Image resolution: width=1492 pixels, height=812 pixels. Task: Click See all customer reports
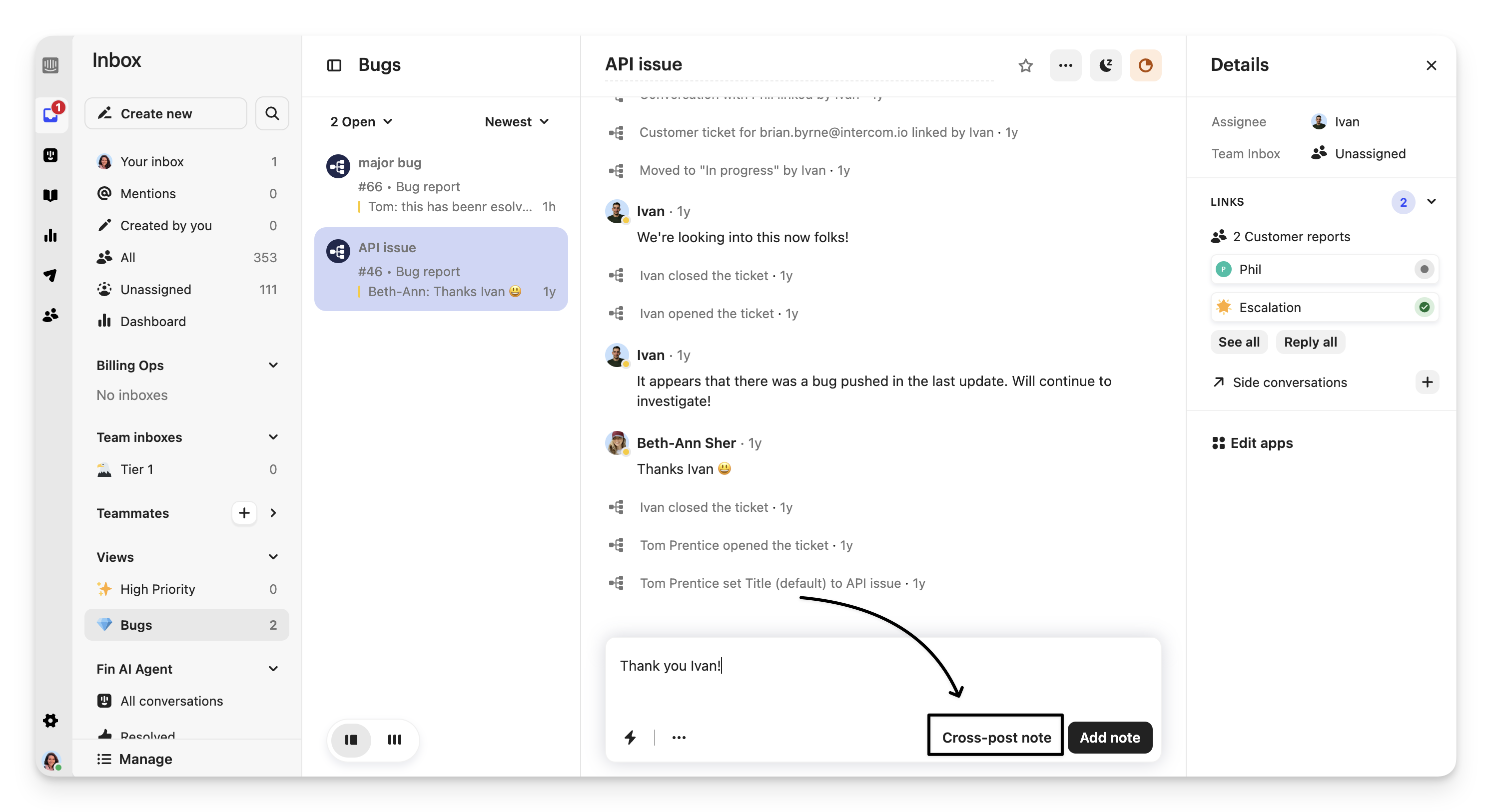coord(1238,342)
